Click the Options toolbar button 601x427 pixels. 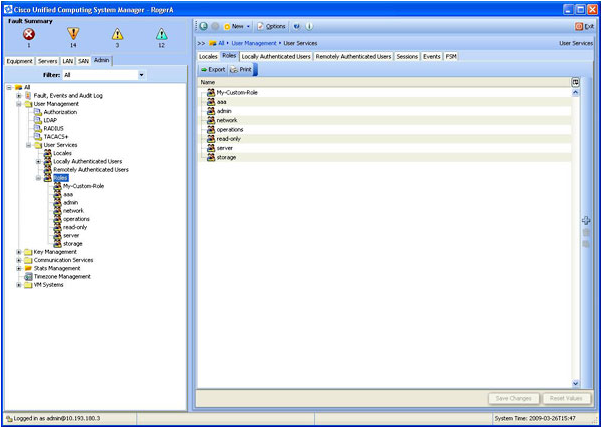[x=271, y=26]
